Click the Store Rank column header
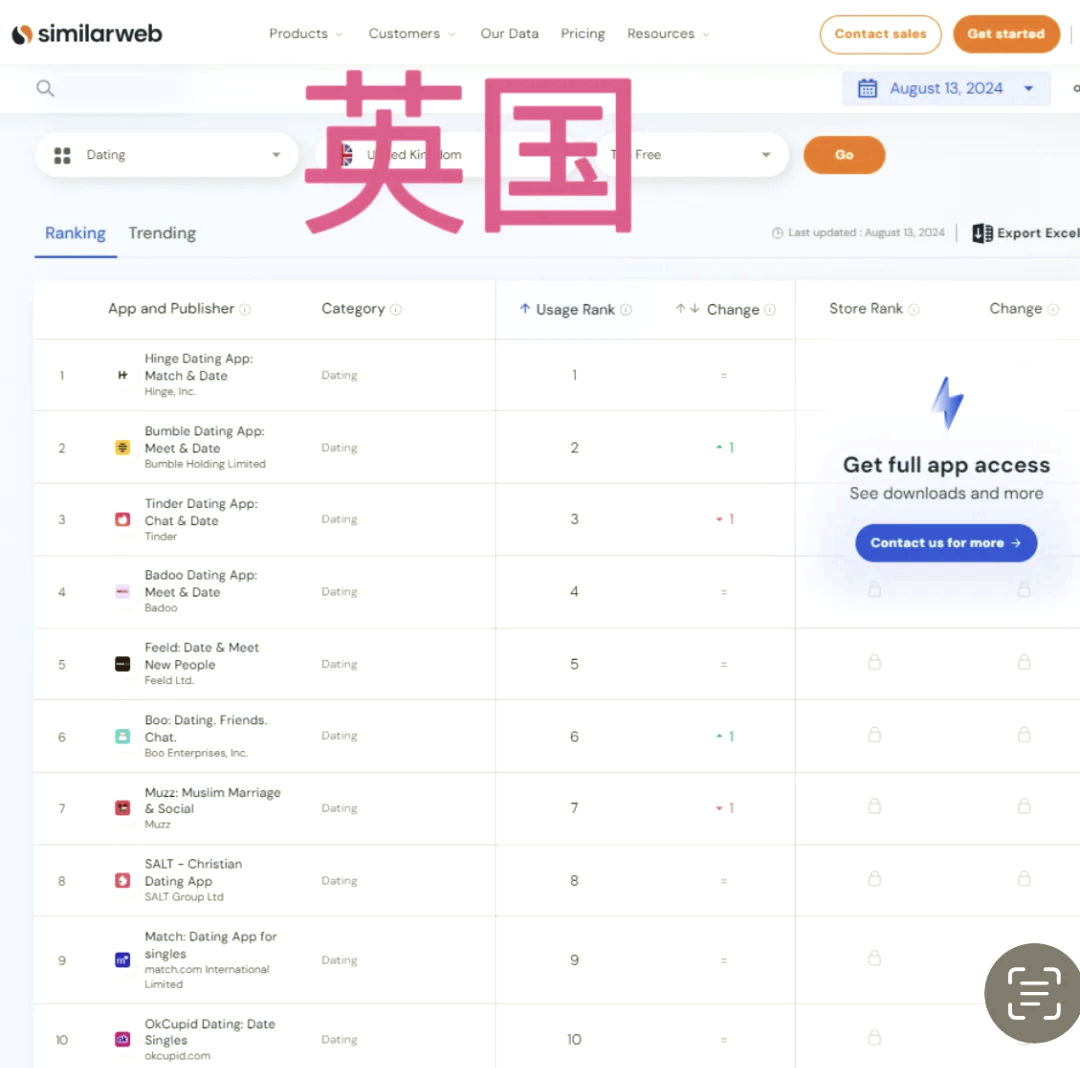1080x1068 pixels. tap(866, 309)
